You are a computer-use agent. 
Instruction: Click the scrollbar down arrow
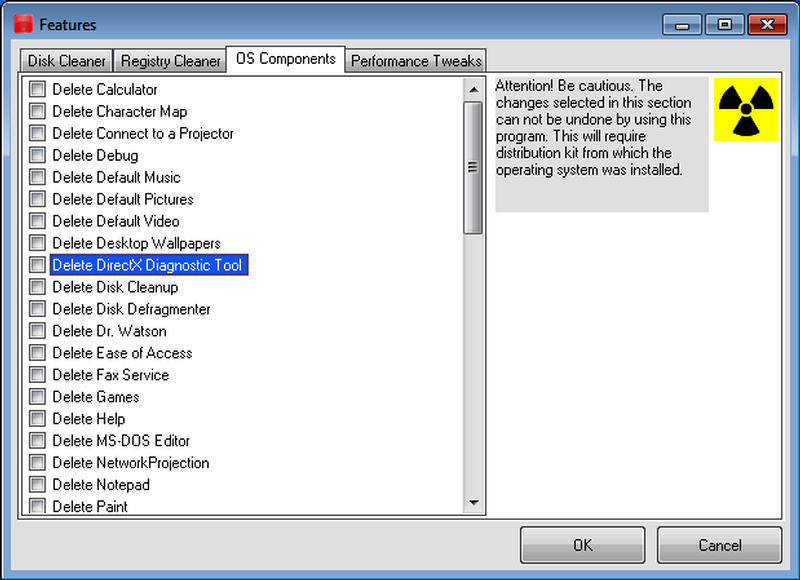474,503
